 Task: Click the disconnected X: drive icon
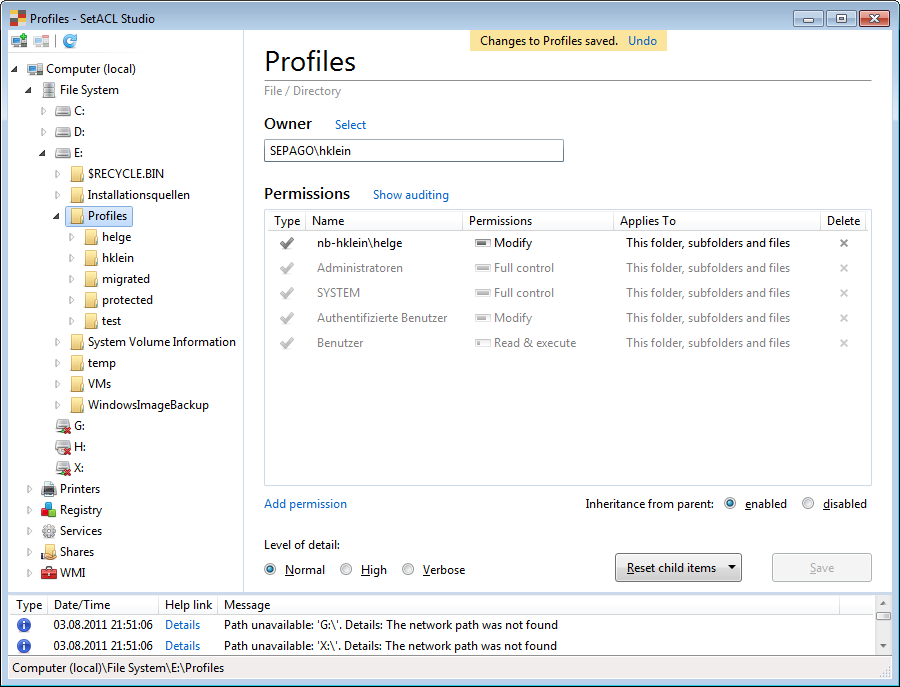tap(63, 468)
